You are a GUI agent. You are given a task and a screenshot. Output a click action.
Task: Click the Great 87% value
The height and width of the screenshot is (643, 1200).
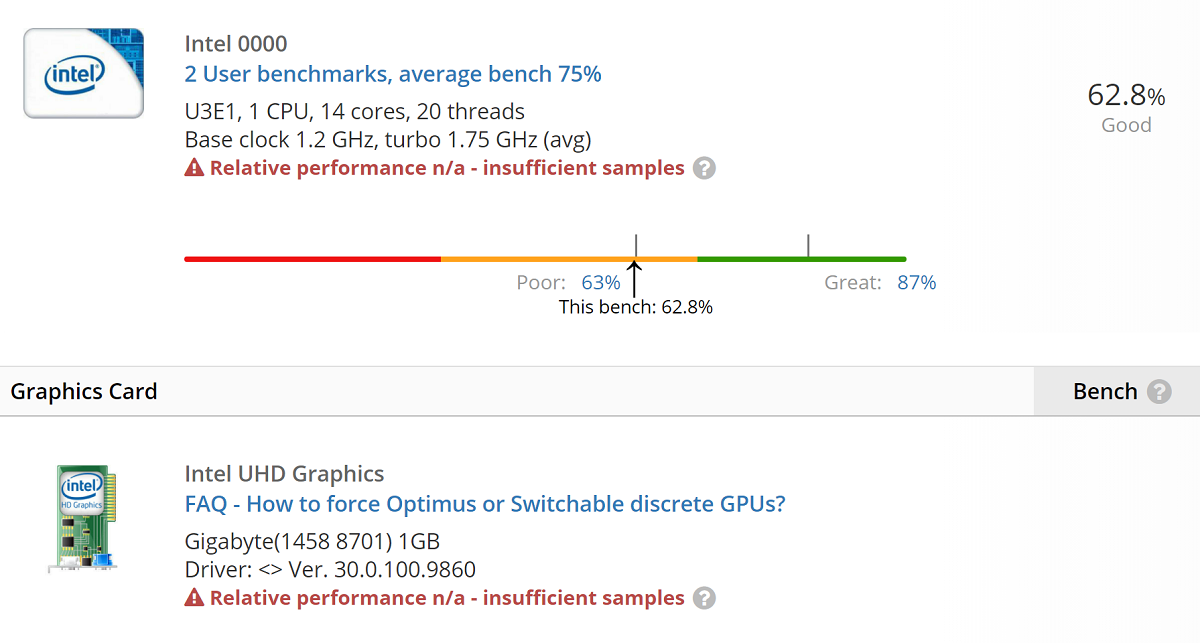click(x=916, y=283)
